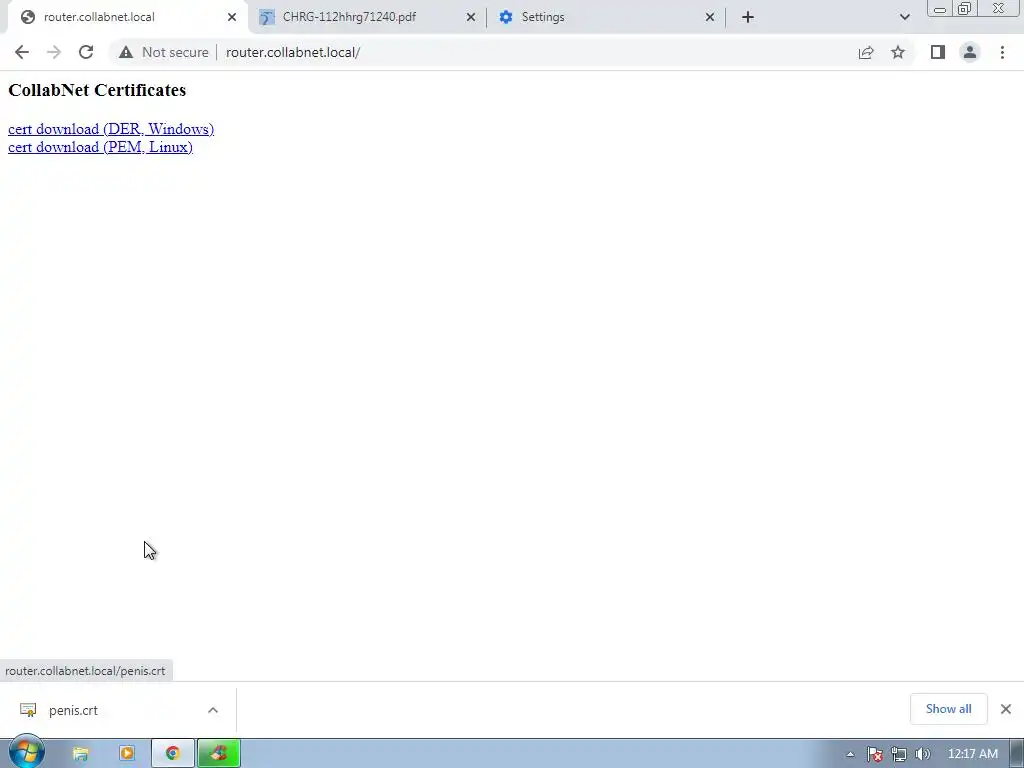
Task: Open the tab search dropdown arrow
Action: point(904,17)
